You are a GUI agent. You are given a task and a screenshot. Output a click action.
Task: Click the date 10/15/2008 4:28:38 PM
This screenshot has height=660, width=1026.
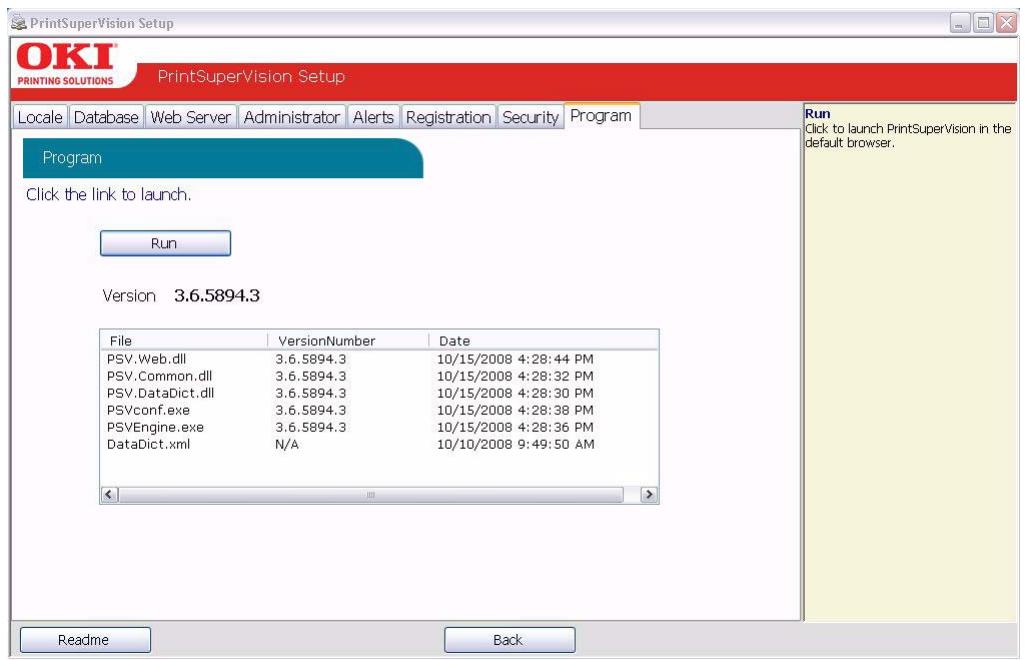(x=515, y=409)
